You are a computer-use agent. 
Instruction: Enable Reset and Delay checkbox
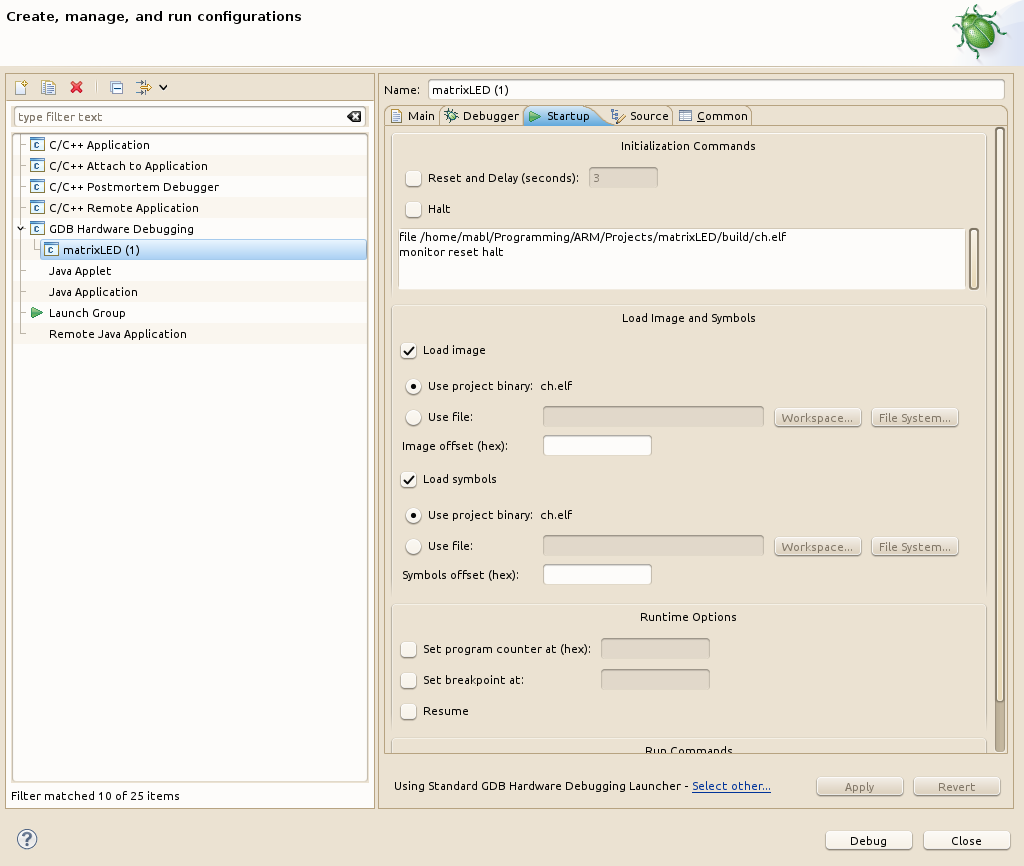[413, 178]
